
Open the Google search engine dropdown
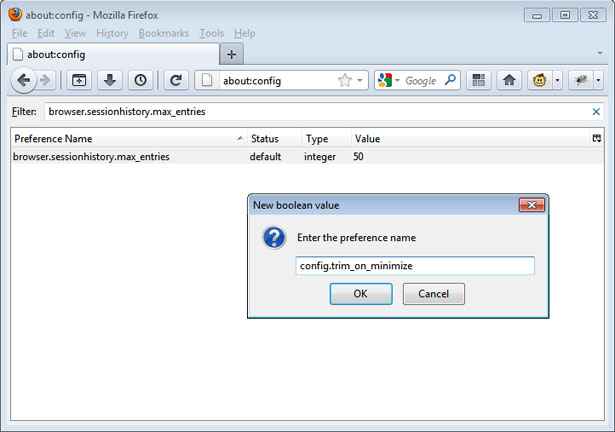click(x=391, y=81)
